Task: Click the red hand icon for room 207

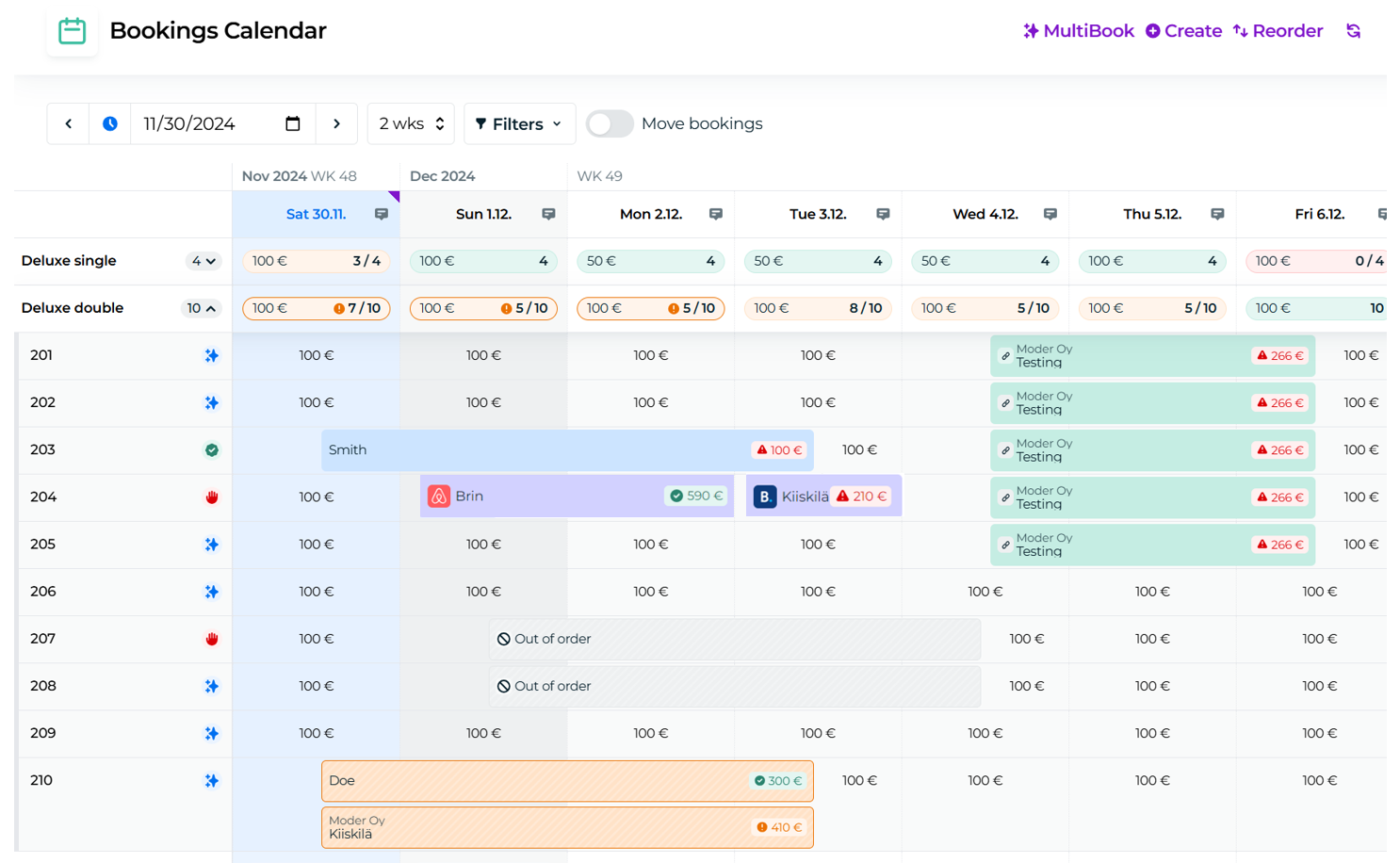Action: point(212,639)
